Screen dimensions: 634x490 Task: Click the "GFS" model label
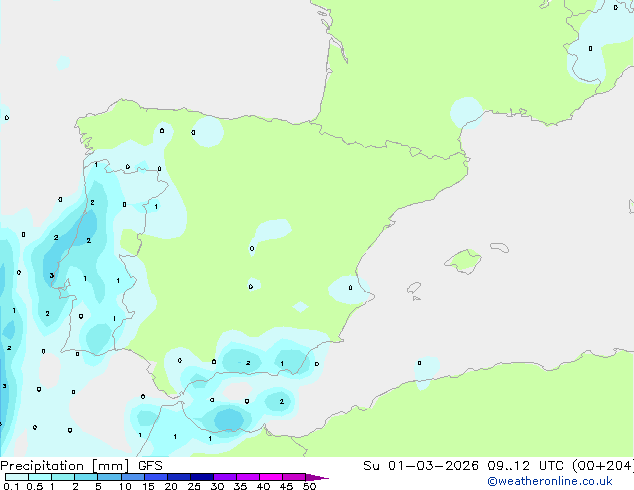tap(150, 466)
